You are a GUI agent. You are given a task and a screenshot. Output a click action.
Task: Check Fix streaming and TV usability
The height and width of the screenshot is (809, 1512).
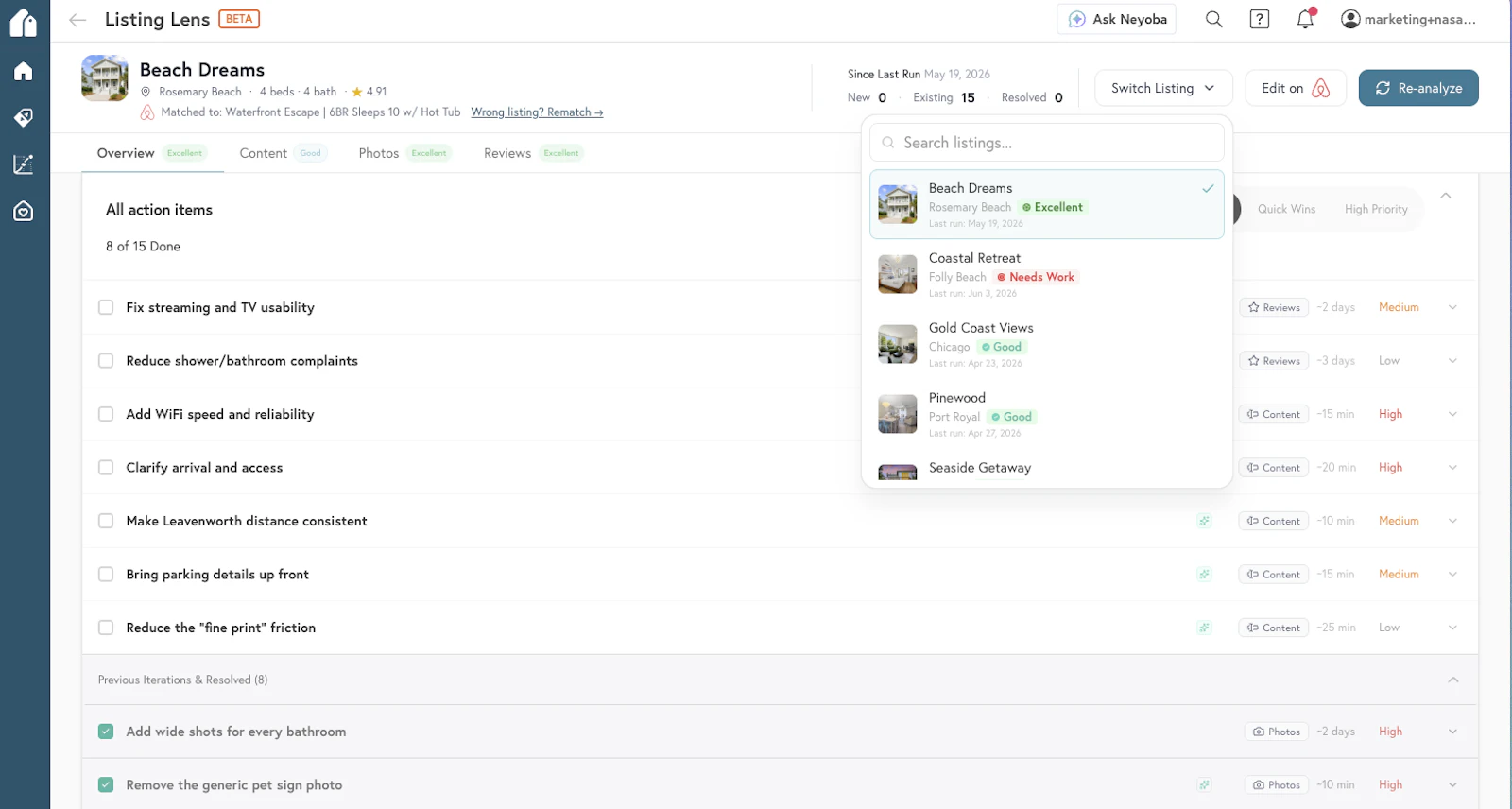(x=106, y=307)
